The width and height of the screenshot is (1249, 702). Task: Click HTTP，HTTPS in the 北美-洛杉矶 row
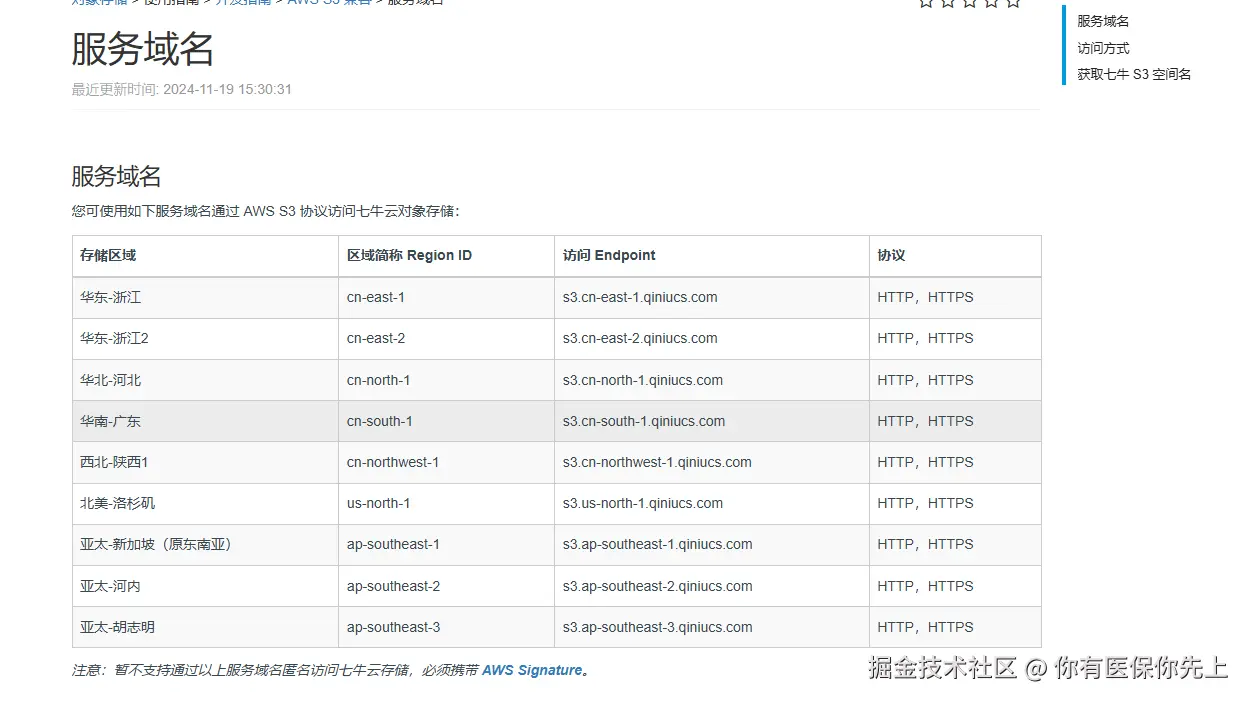[926, 503]
